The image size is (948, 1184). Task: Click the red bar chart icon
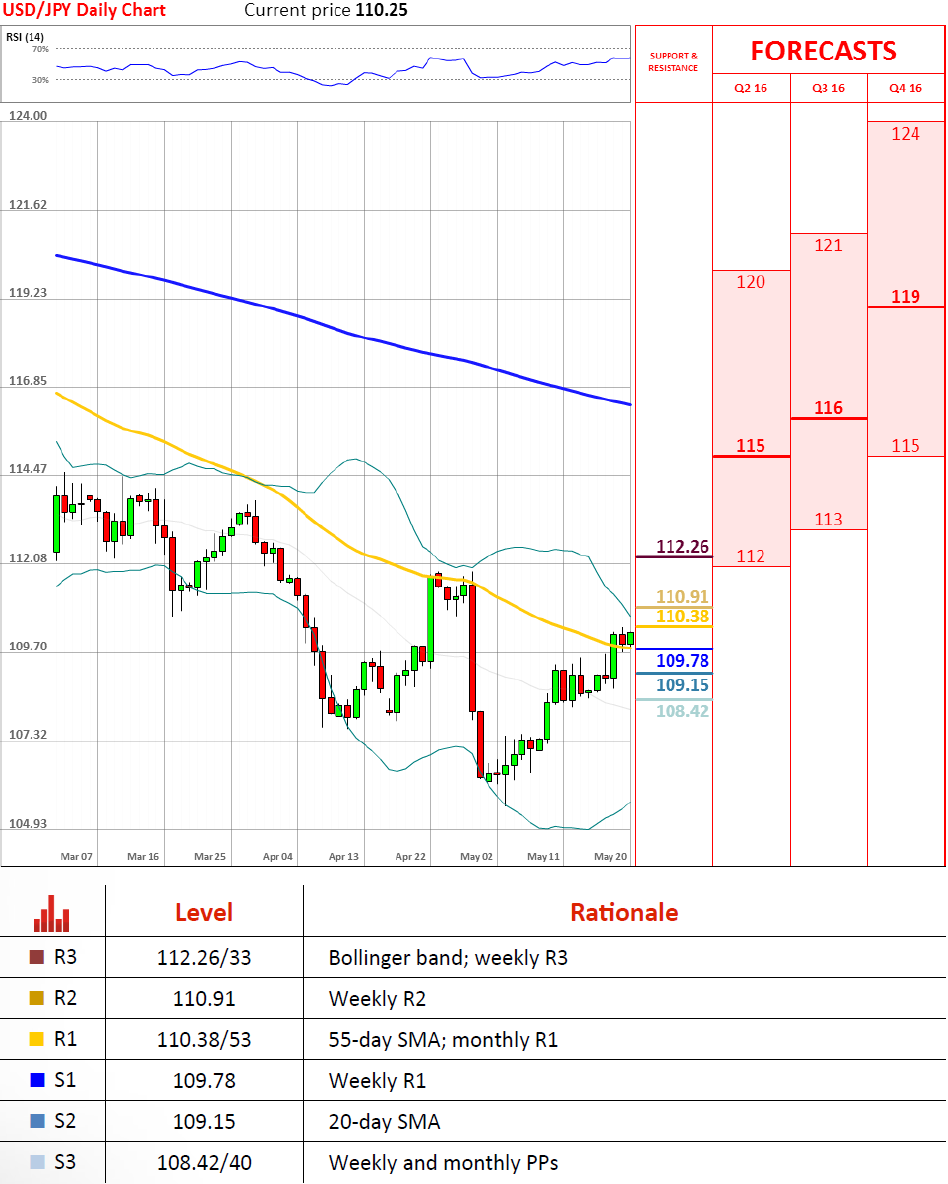pyautogui.click(x=51, y=913)
